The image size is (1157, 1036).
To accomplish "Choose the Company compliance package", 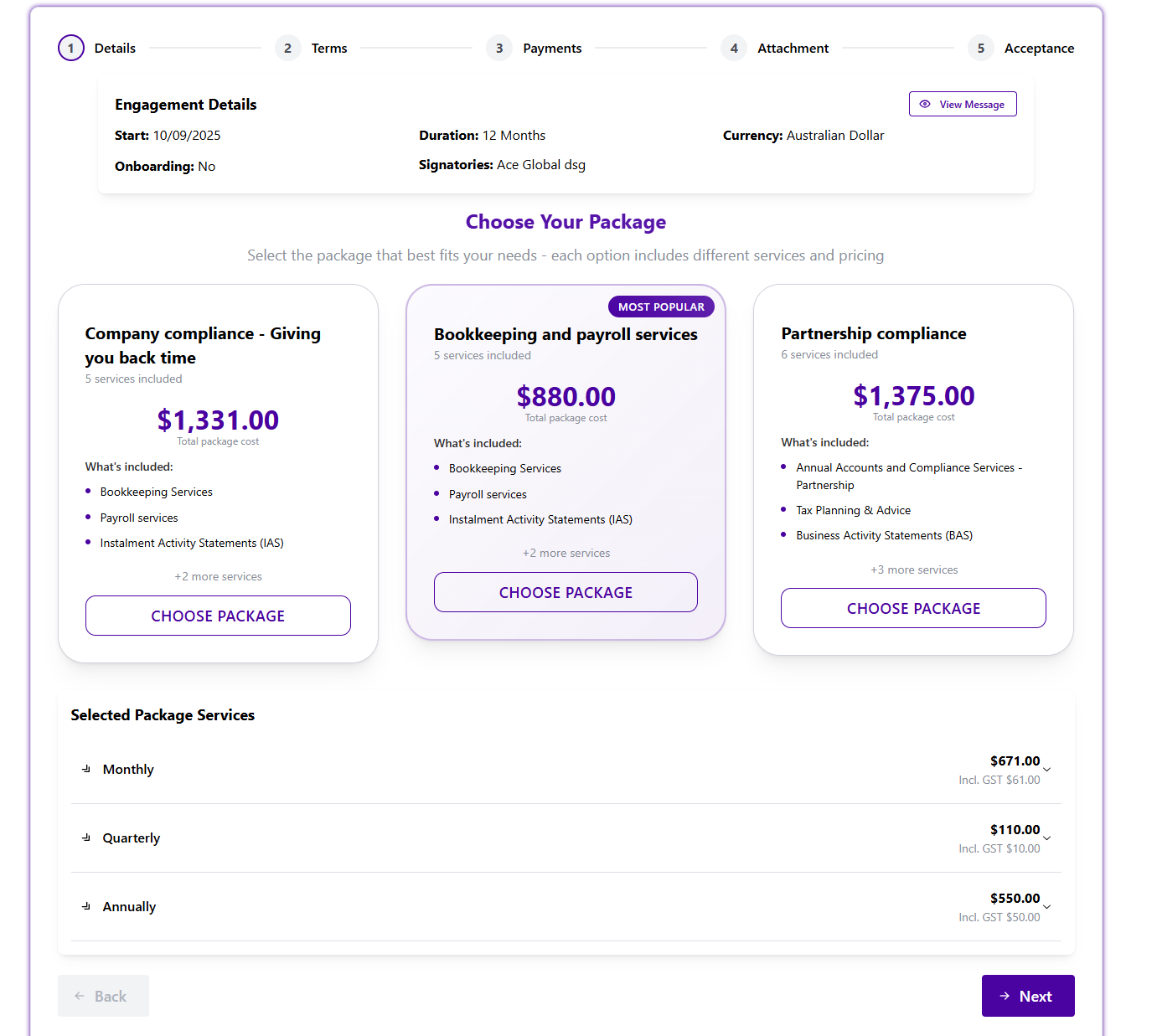I will [218, 616].
